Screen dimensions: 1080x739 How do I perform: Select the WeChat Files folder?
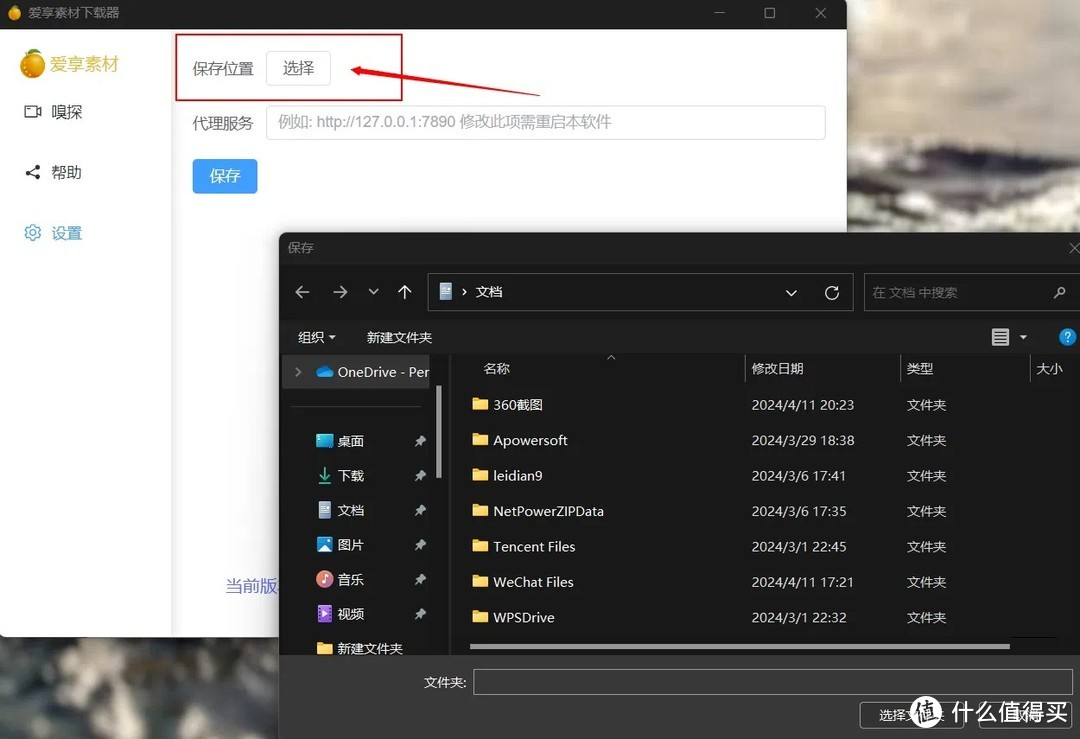[533, 582]
